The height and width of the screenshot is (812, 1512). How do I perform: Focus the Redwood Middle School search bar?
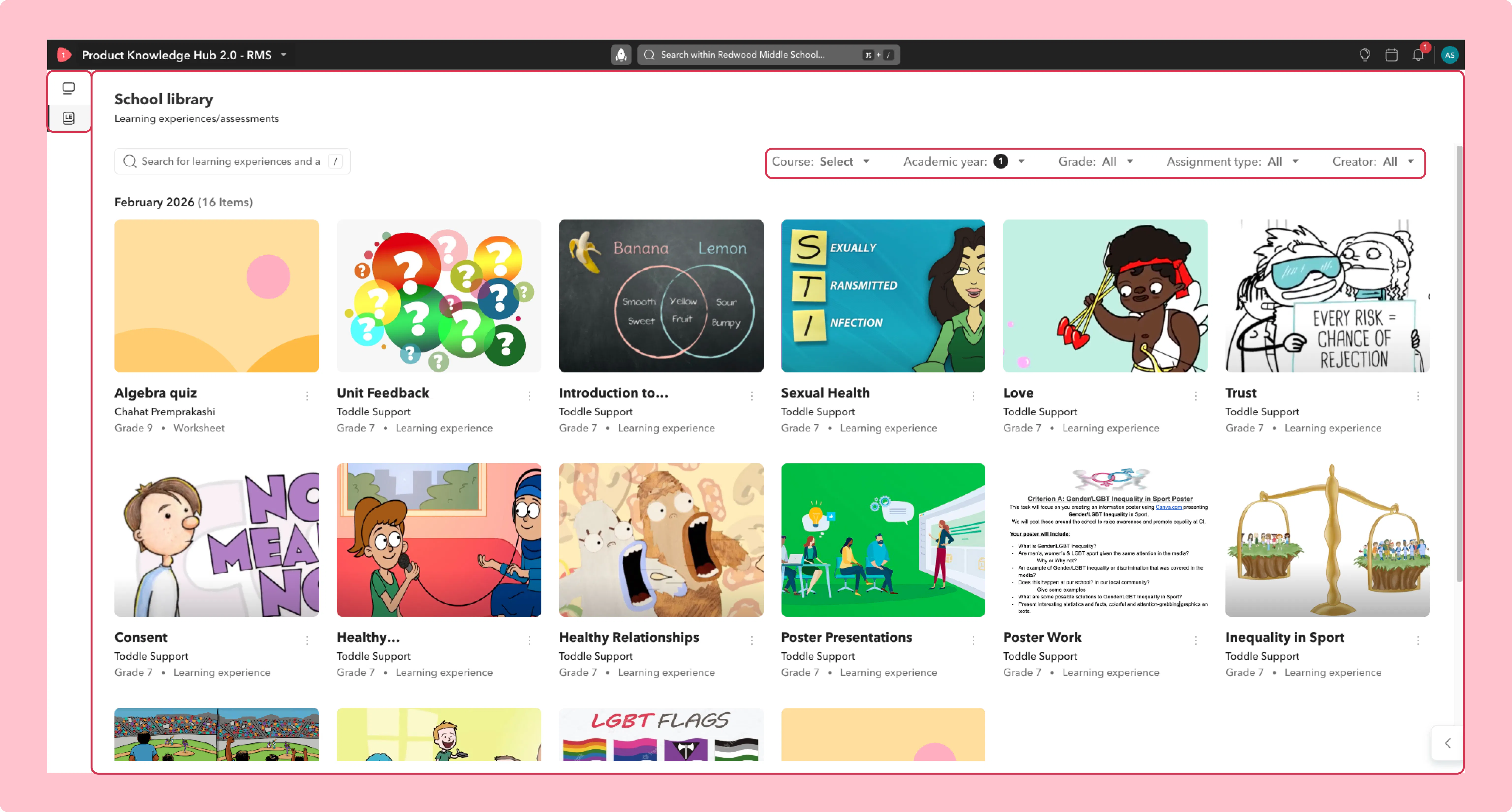point(768,55)
